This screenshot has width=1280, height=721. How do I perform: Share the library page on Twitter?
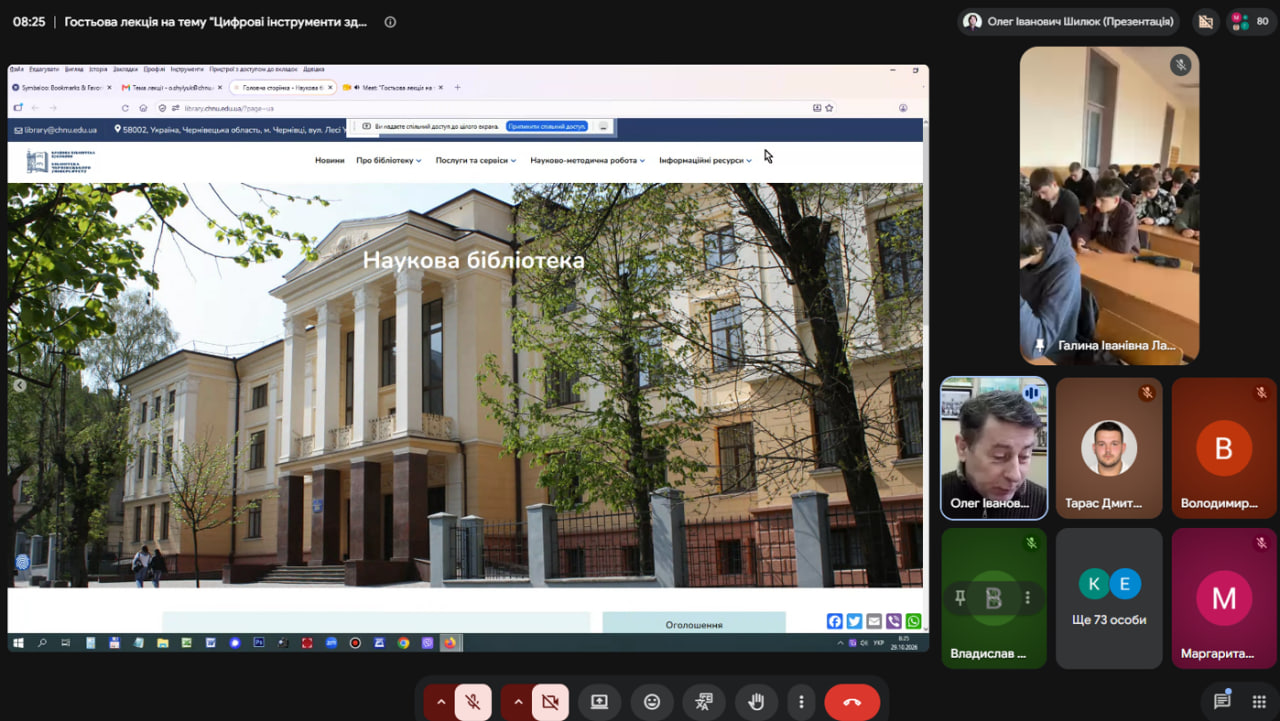click(x=854, y=621)
